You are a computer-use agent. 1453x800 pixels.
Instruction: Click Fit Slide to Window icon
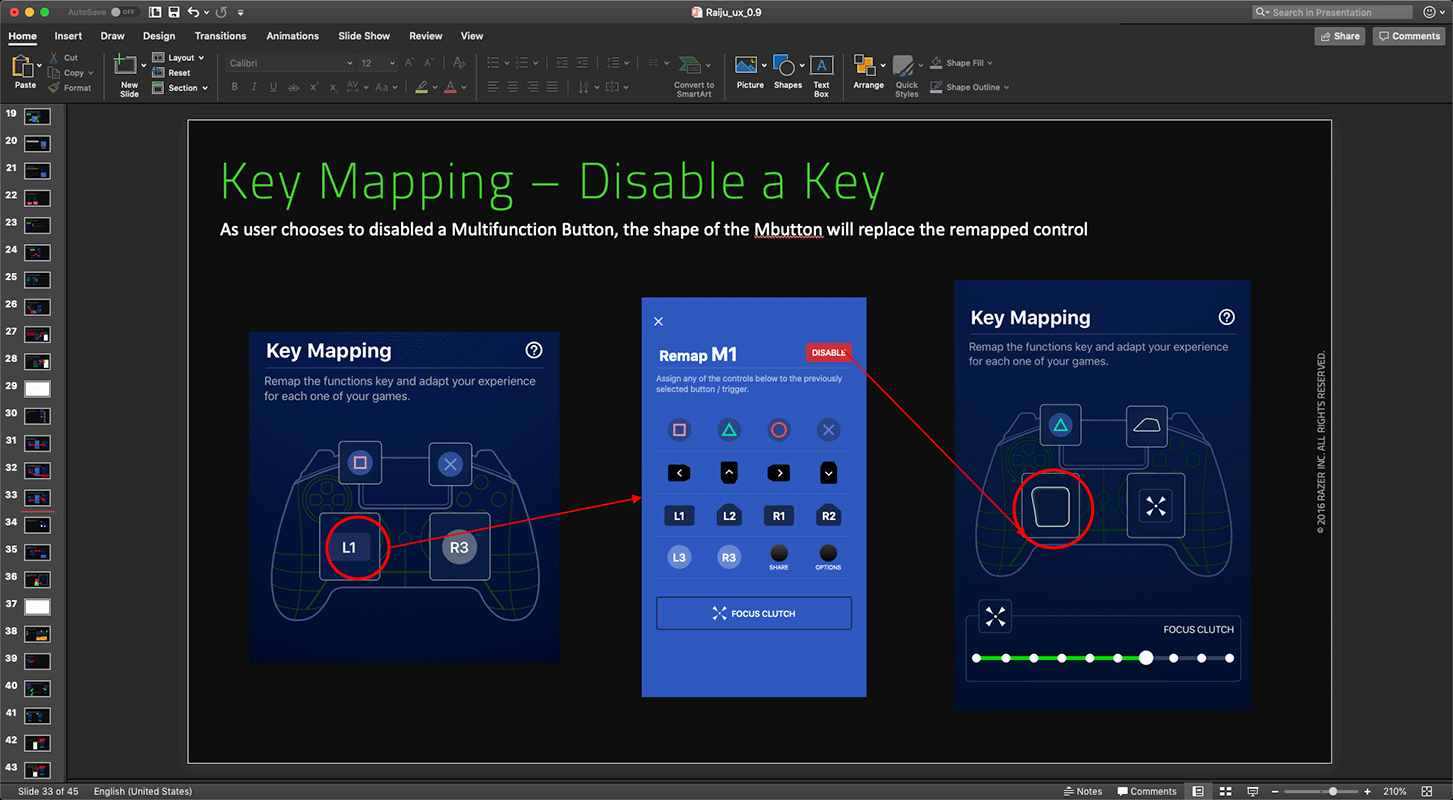tap(1421, 791)
